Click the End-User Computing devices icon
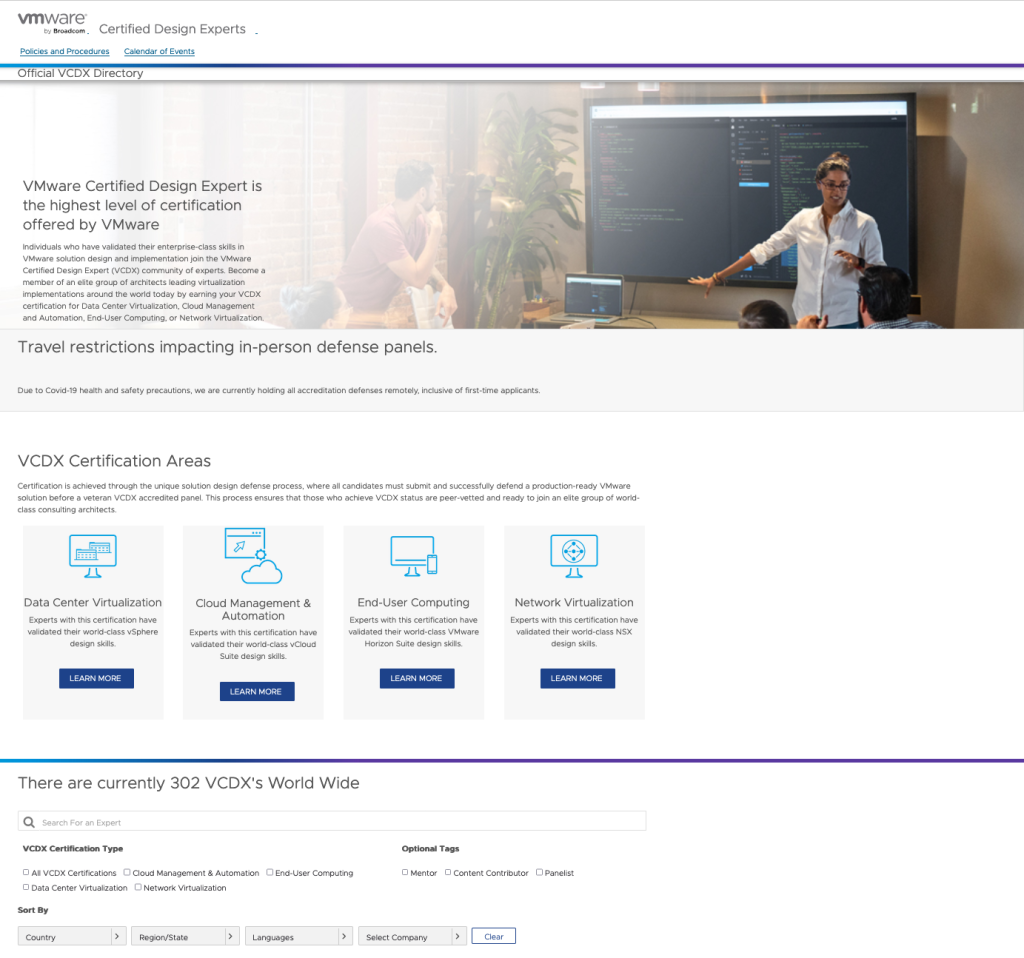 tap(413, 556)
